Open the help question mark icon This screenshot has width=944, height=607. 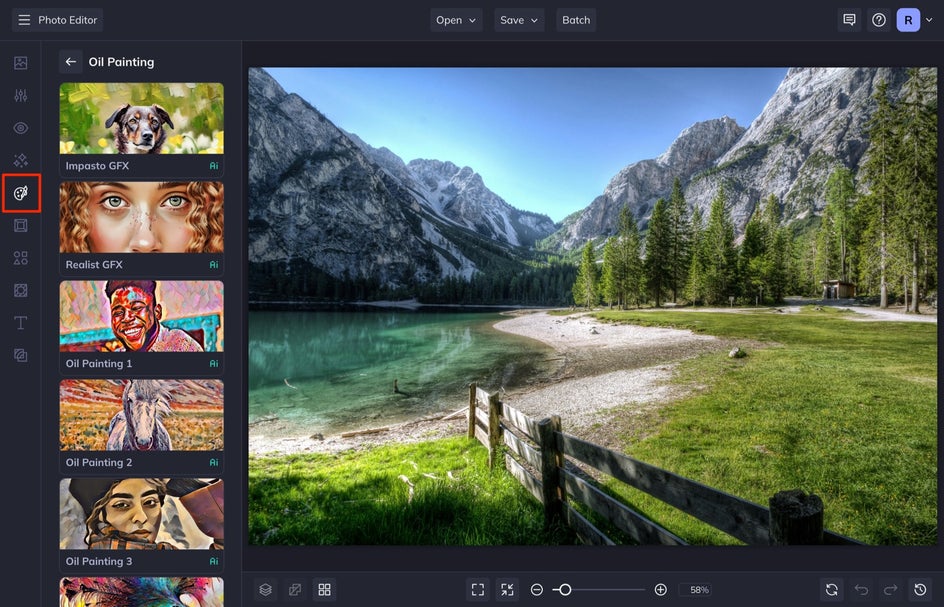(x=879, y=20)
